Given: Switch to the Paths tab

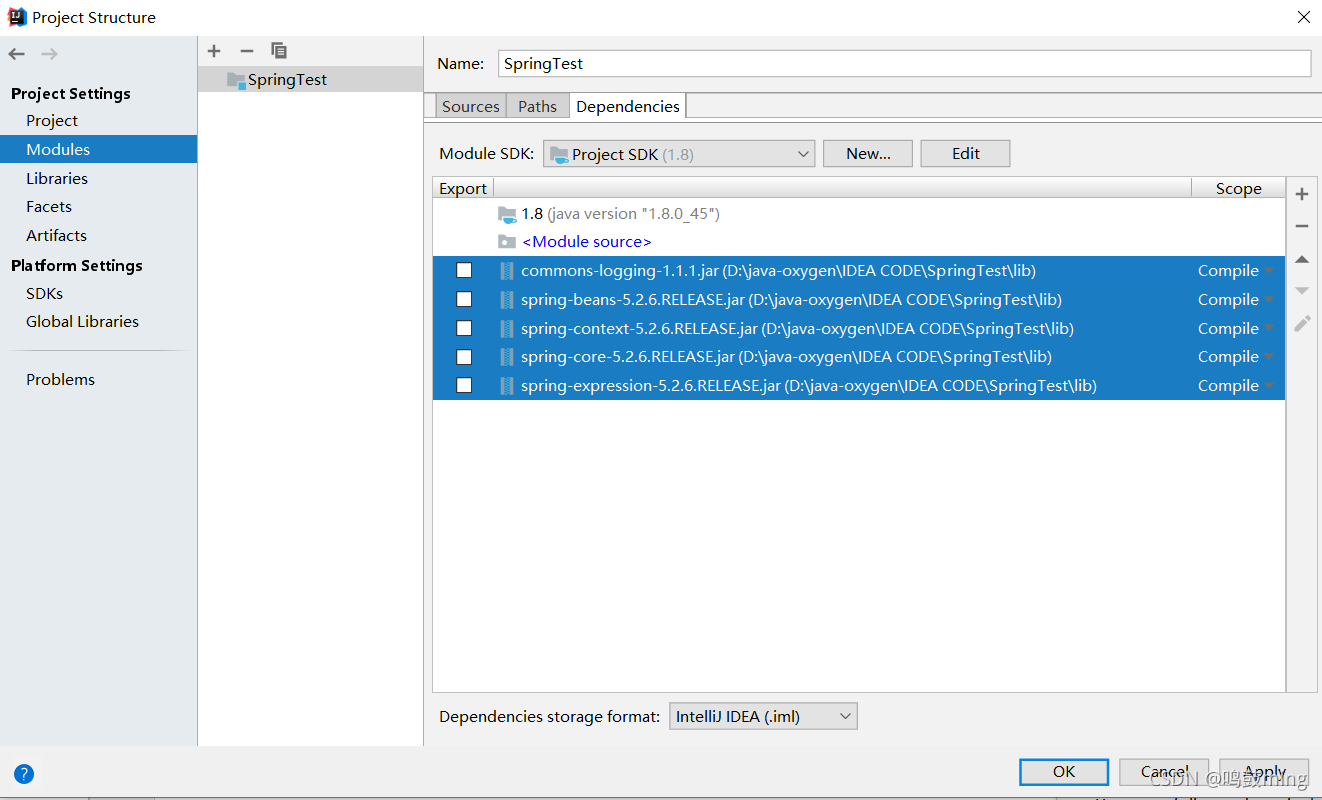Looking at the screenshot, I should [537, 106].
